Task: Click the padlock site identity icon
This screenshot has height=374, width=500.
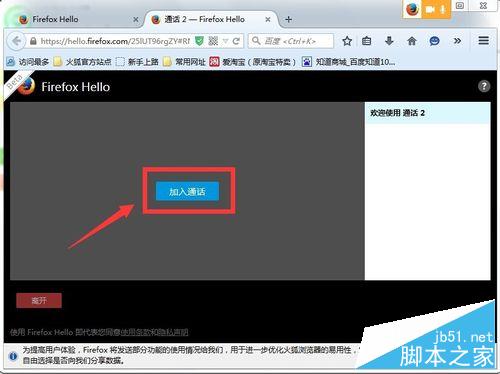Action: point(33,41)
